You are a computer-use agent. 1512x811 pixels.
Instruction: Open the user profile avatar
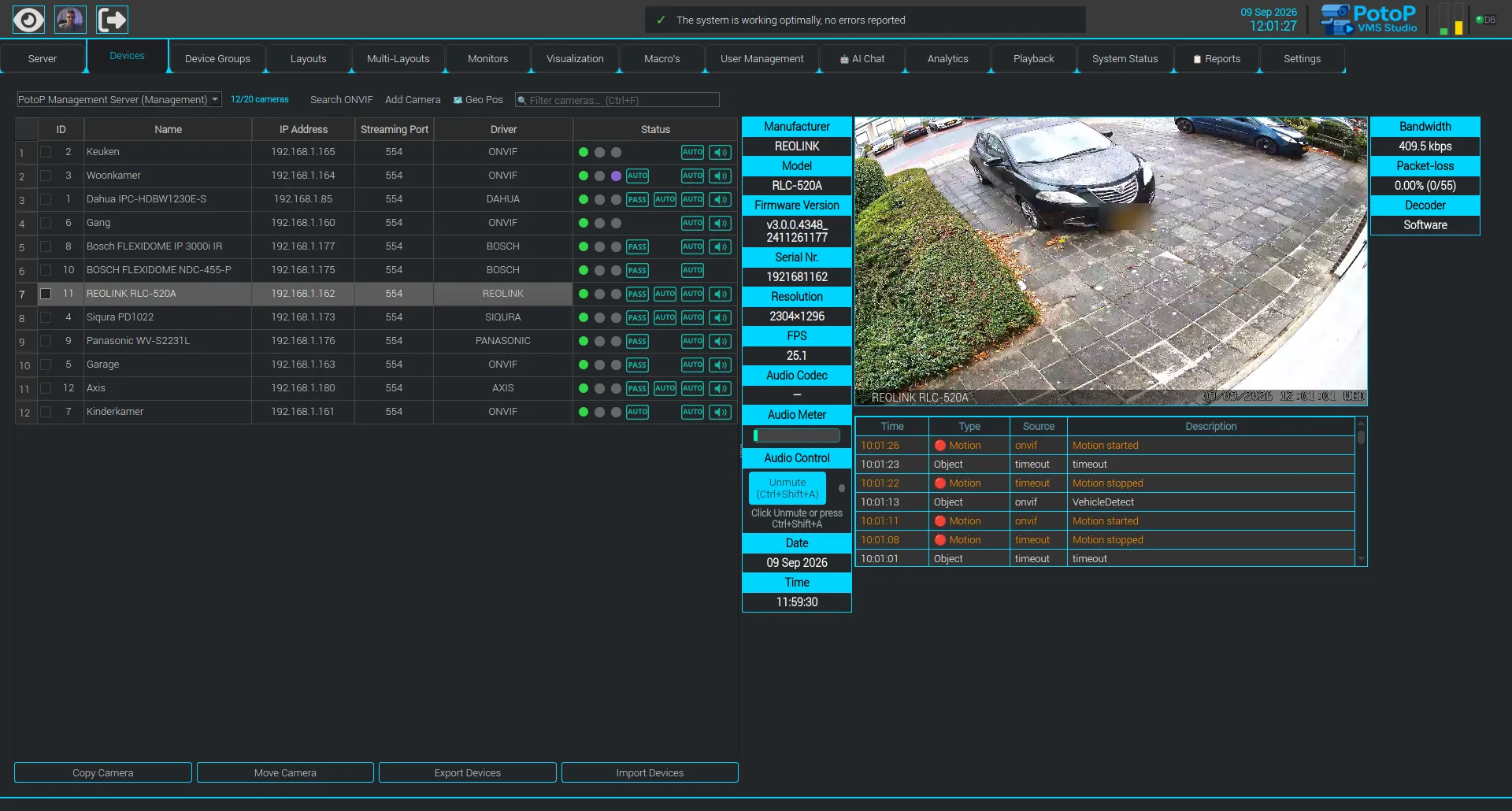(70, 20)
